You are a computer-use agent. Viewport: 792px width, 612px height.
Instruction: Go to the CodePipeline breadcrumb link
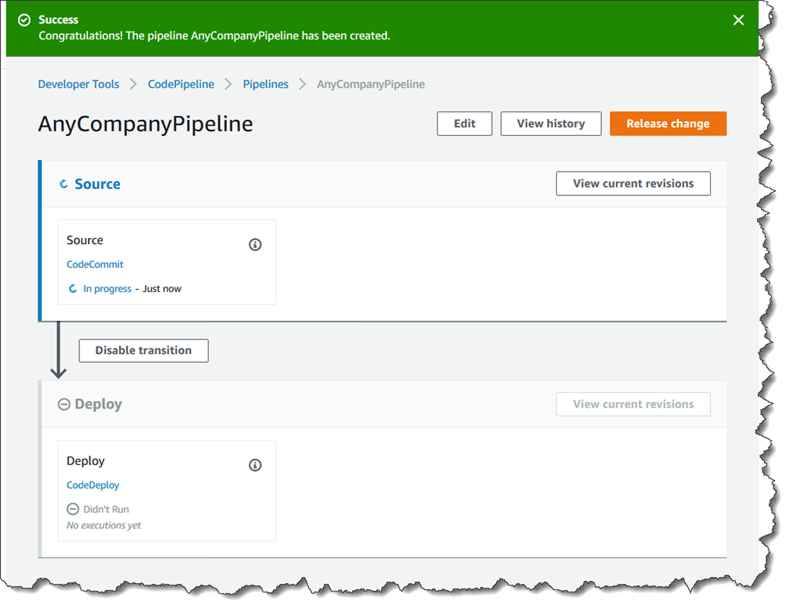click(x=181, y=85)
